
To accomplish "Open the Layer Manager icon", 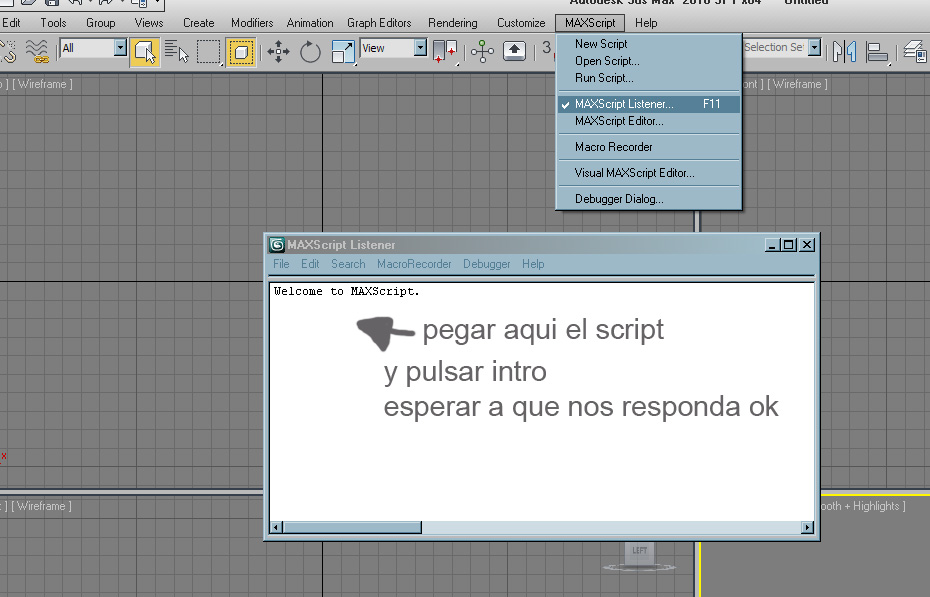I will coord(915,52).
